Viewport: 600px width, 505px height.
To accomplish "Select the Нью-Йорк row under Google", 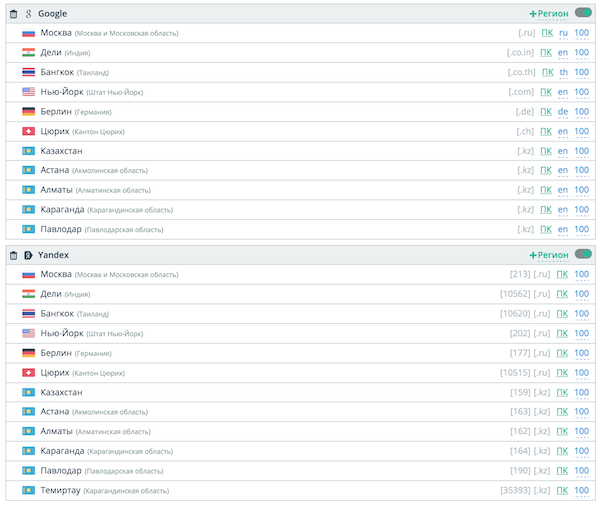I will click(300, 92).
